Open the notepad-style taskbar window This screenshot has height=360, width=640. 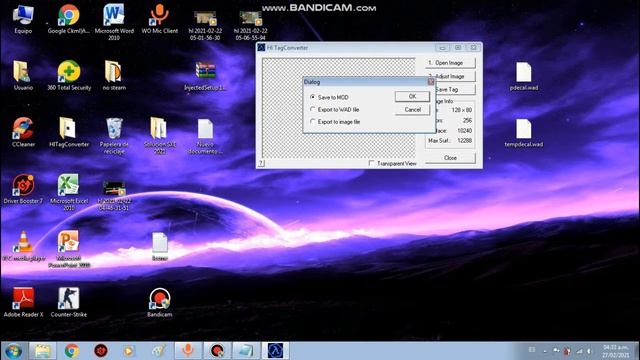(x=246, y=351)
